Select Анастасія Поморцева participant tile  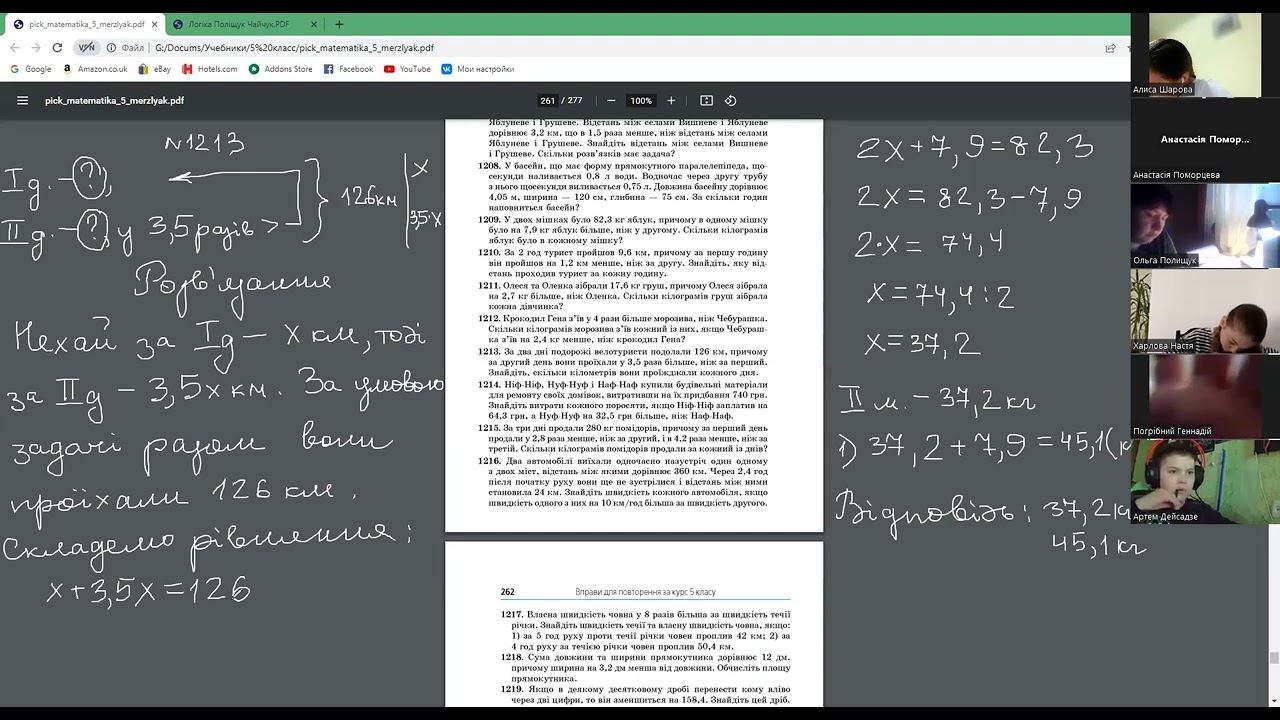pos(1205,139)
